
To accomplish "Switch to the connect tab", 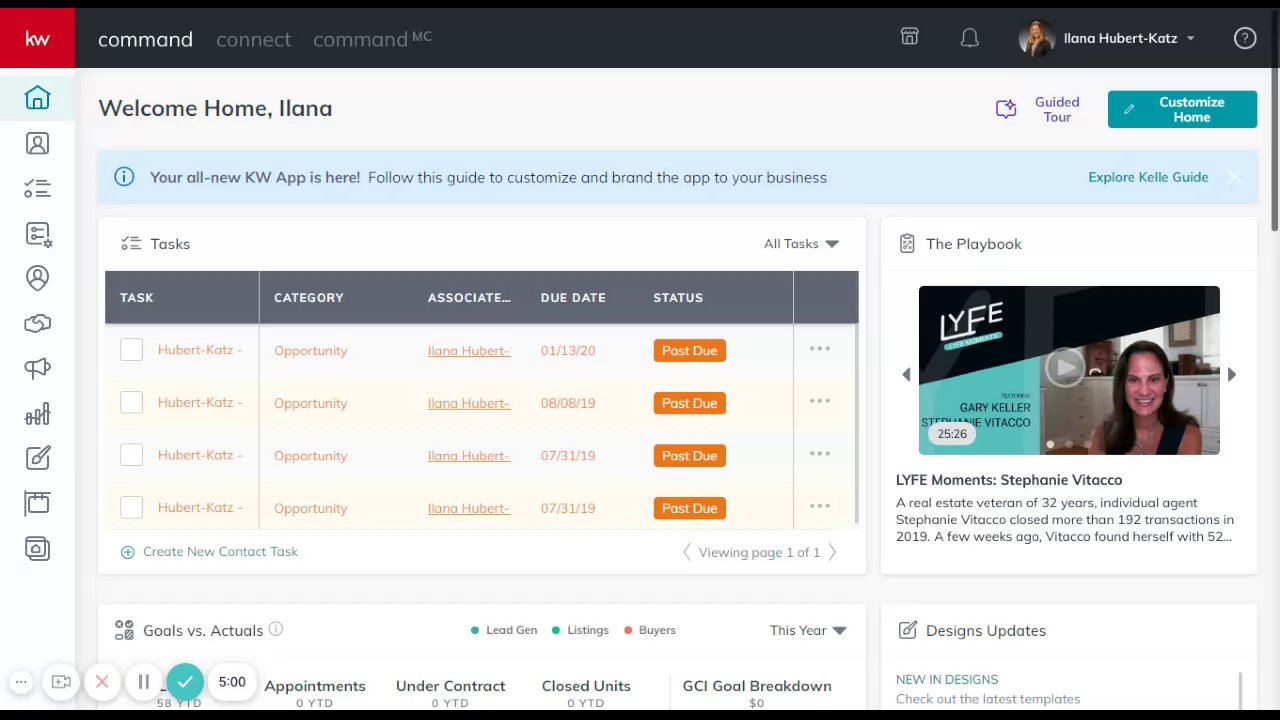I will (x=253, y=39).
